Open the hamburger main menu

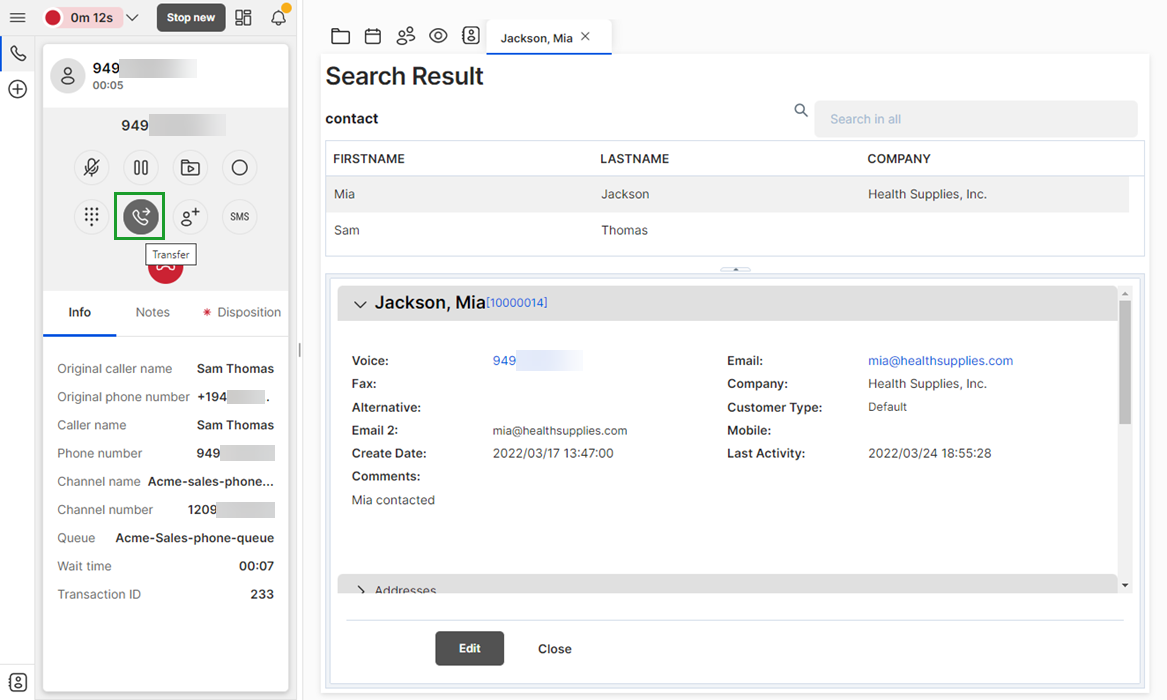click(17, 17)
